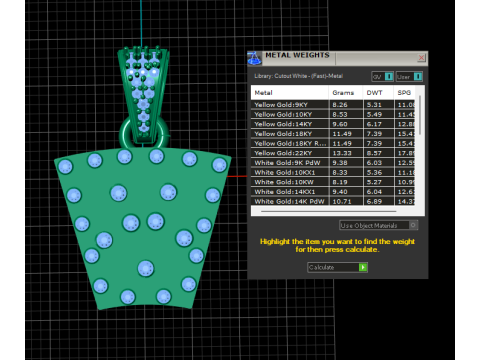
Task: Select the White Gold:9K PdW row
Action: point(333,163)
